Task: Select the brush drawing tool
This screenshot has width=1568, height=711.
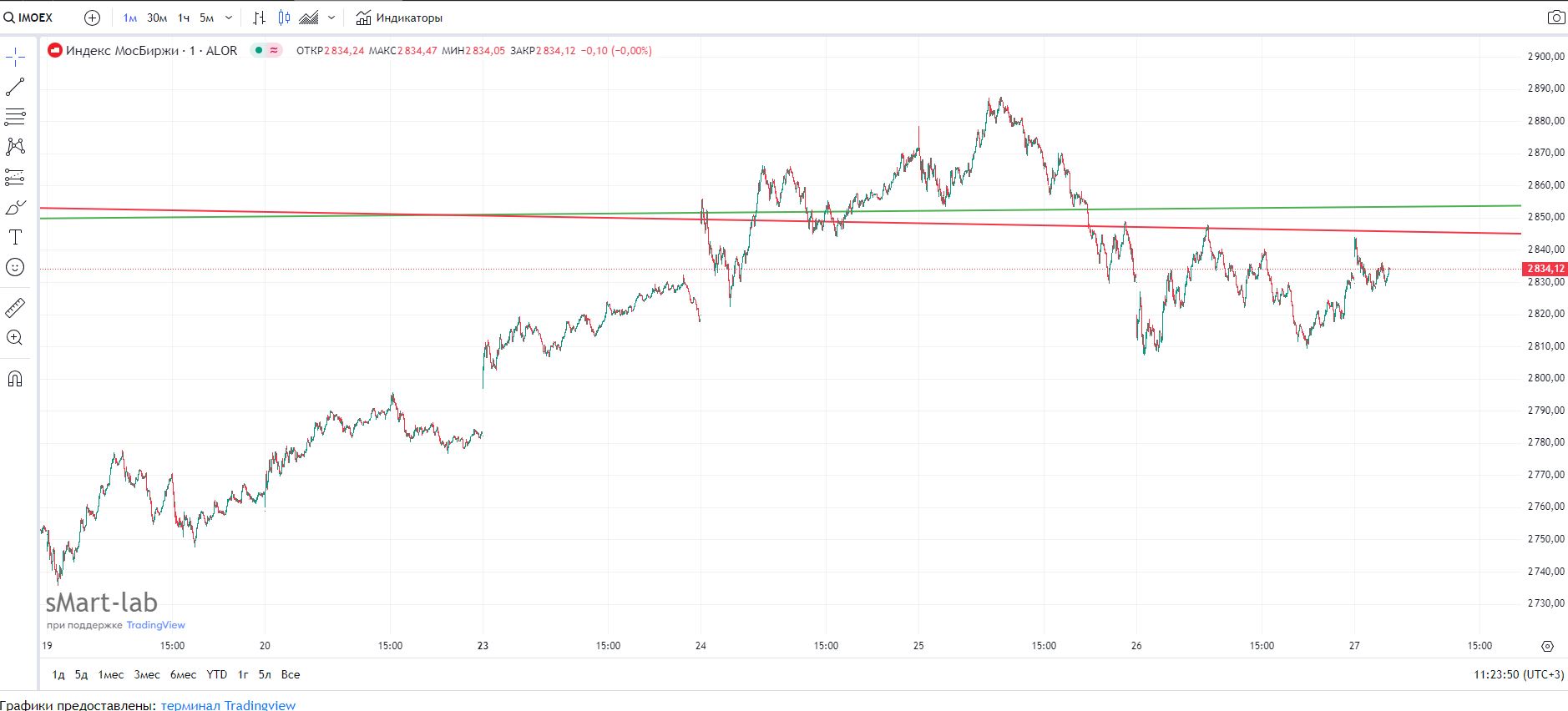Action: [15, 207]
